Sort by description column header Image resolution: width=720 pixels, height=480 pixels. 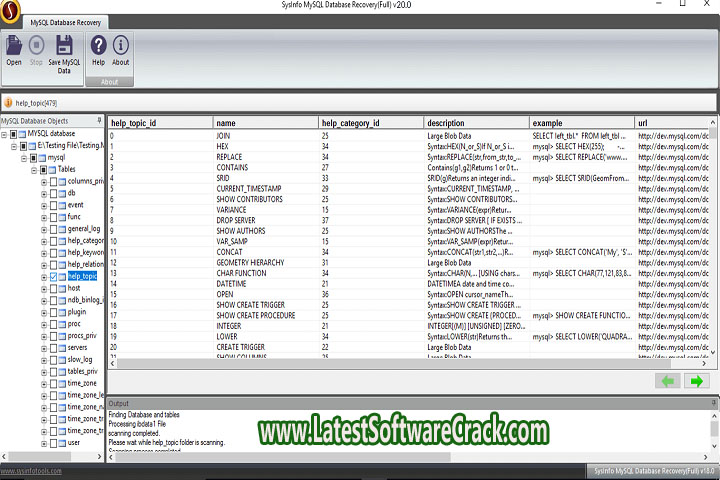pos(476,123)
